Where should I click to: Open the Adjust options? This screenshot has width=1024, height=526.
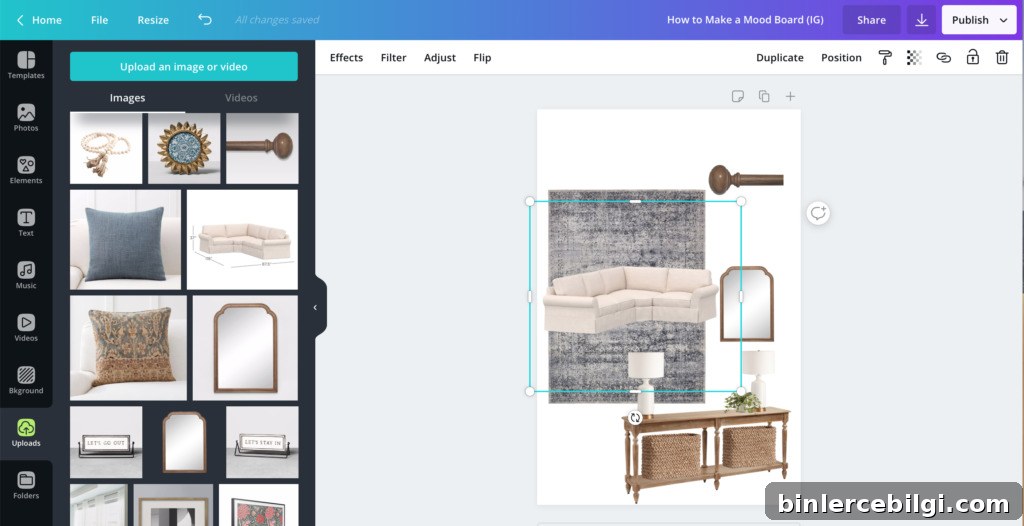tap(440, 58)
